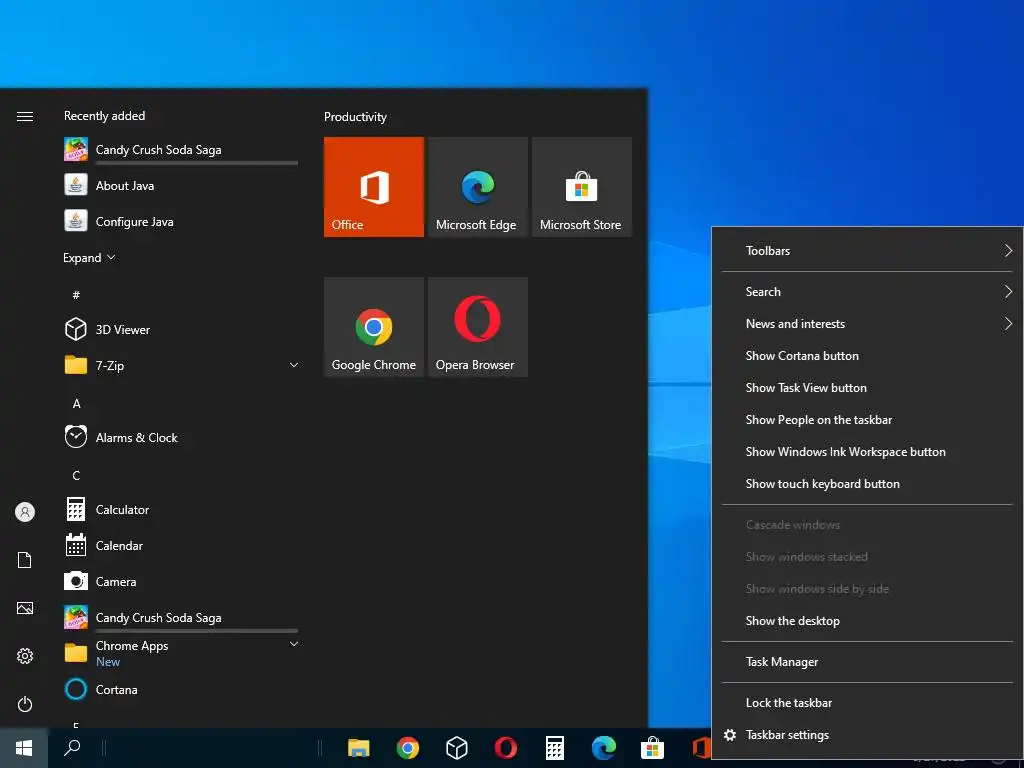Viewport: 1024px width, 768px height.
Task: Toggle Show Cortana button
Action: [867, 356]
